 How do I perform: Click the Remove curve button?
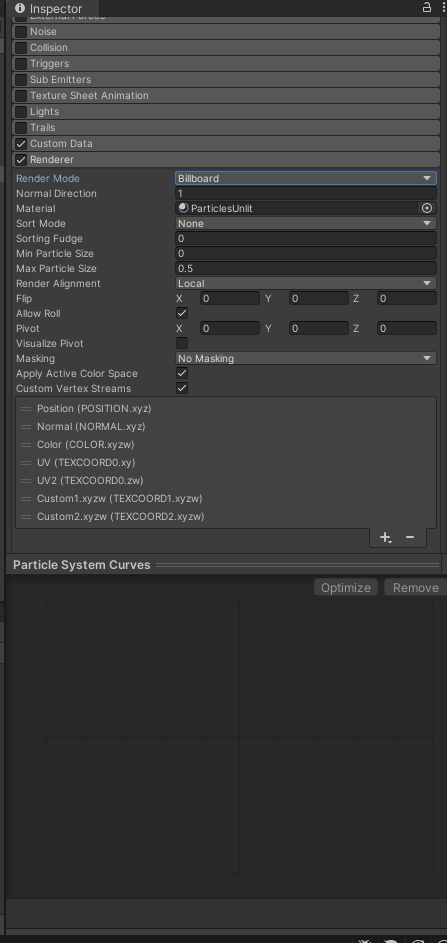[415, 588]
